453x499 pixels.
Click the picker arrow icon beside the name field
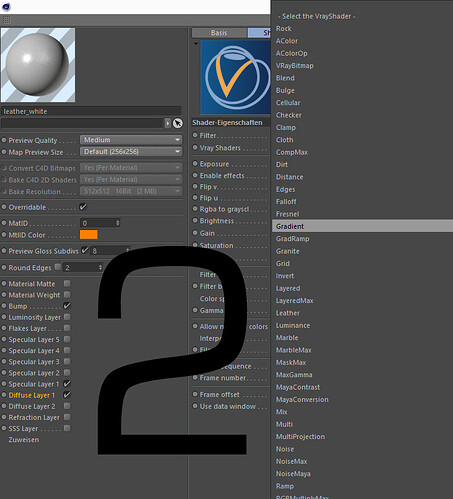(178, 123)
